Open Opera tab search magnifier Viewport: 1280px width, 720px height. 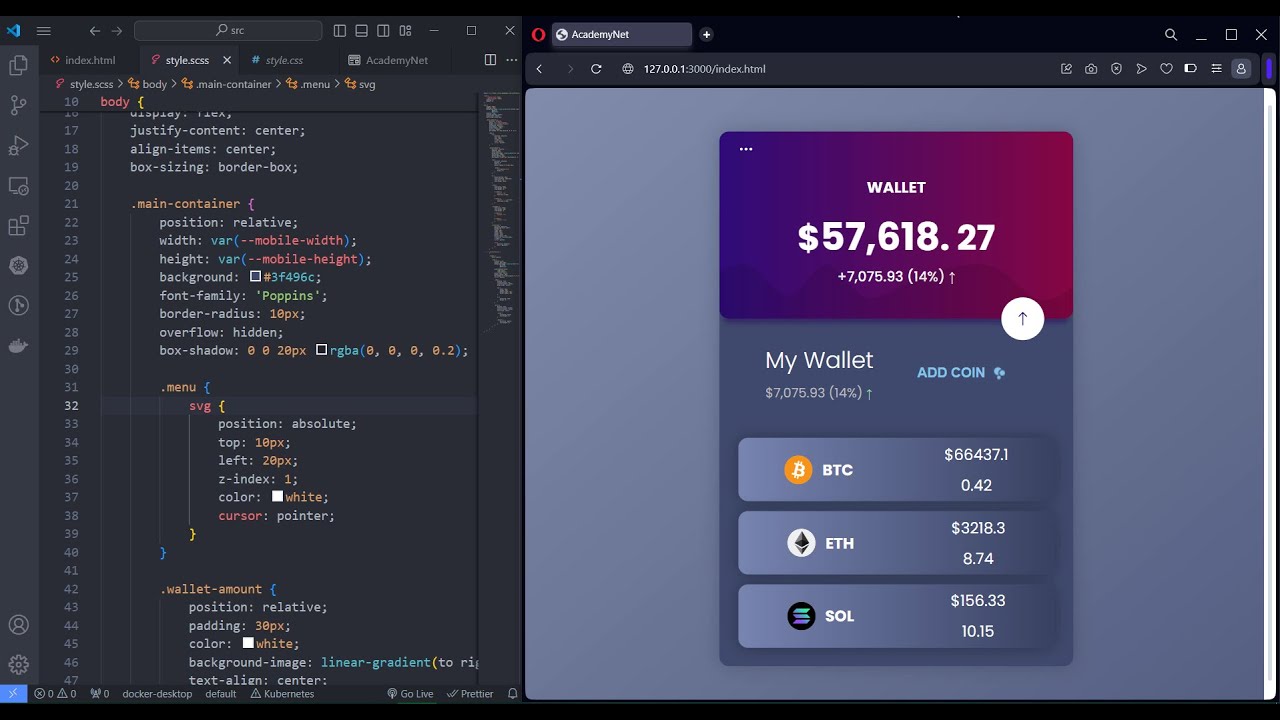(x=1171, y=34)
